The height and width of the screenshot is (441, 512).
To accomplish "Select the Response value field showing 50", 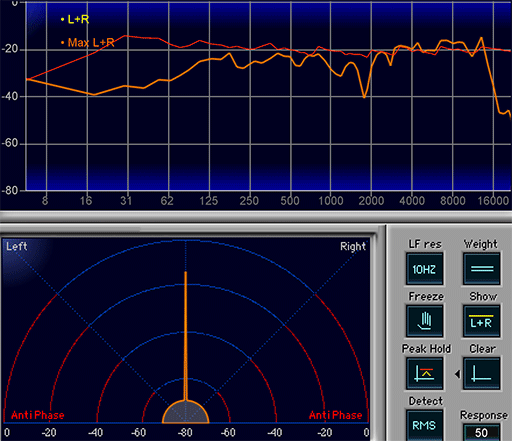I will (x=482, y=432).
